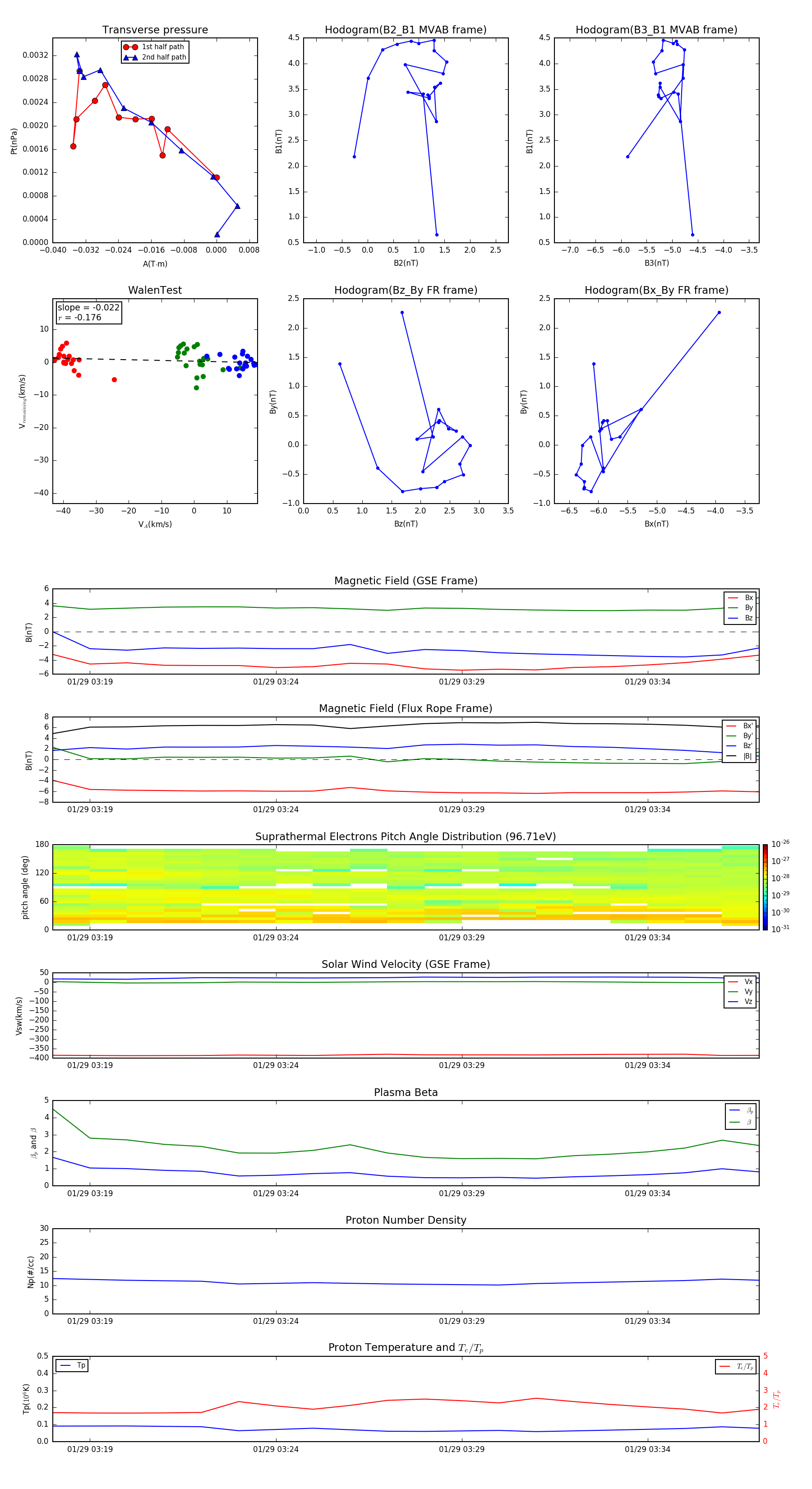This screenshot has height=1489, width=812.
Task: Click the Magnetic Field (GSE Frame) title
Action: pos(406,581)
